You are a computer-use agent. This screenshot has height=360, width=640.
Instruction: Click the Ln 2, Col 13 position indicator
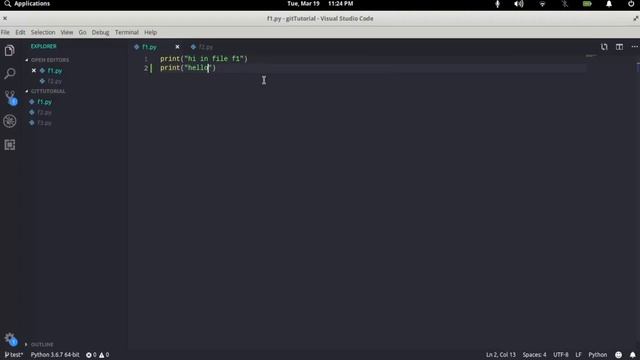coord(501,355)
